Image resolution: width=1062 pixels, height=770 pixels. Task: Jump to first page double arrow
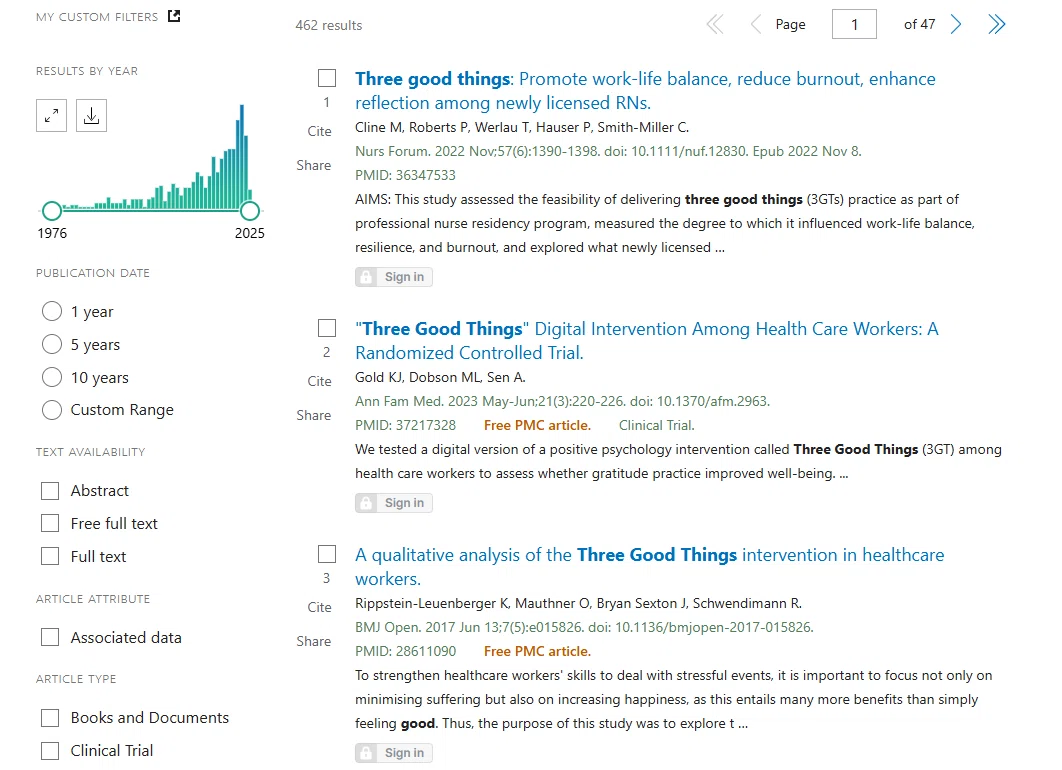[x=715, y=24]
